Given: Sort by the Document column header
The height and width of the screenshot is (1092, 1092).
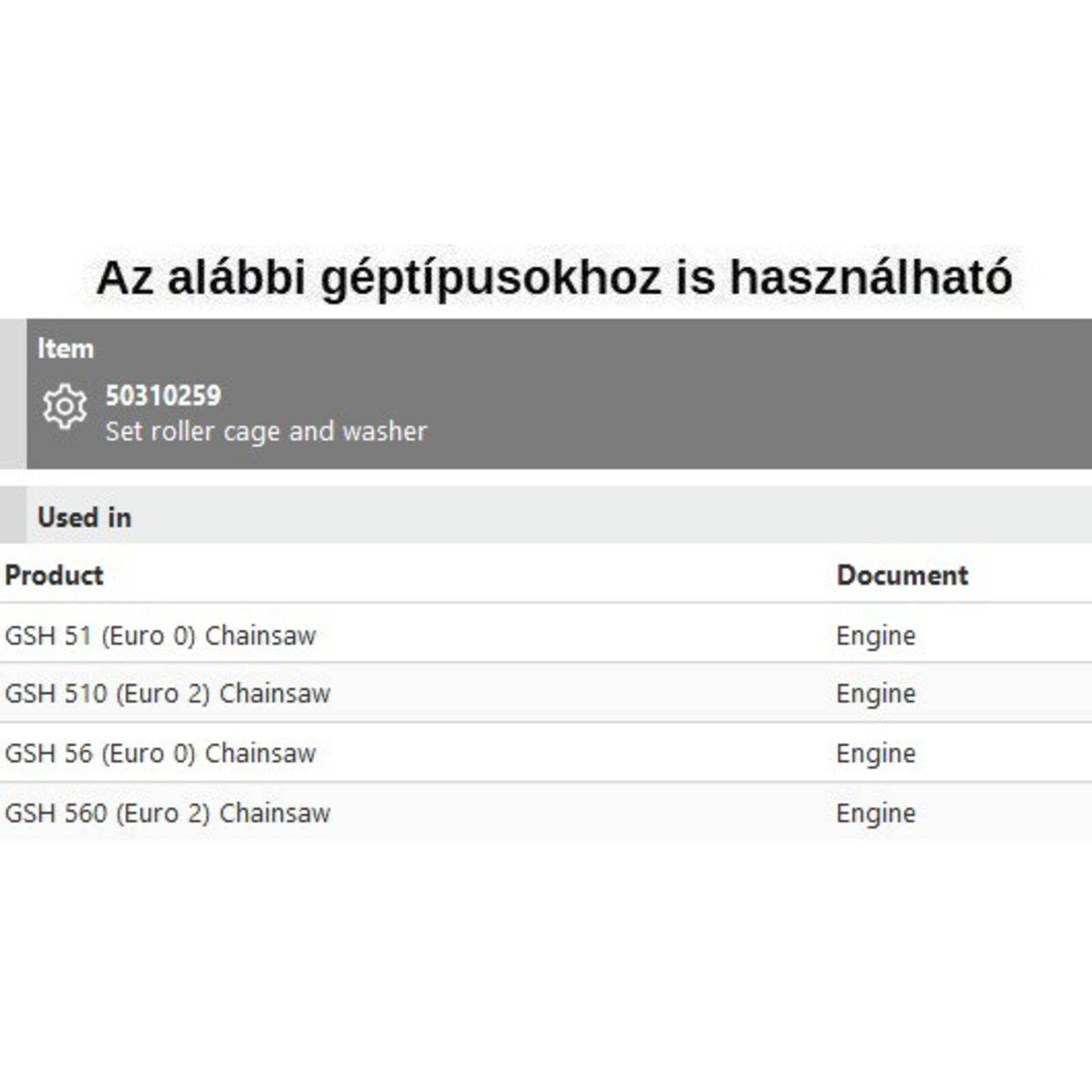Looking at the screenshot, I should [x=902, y=575].
